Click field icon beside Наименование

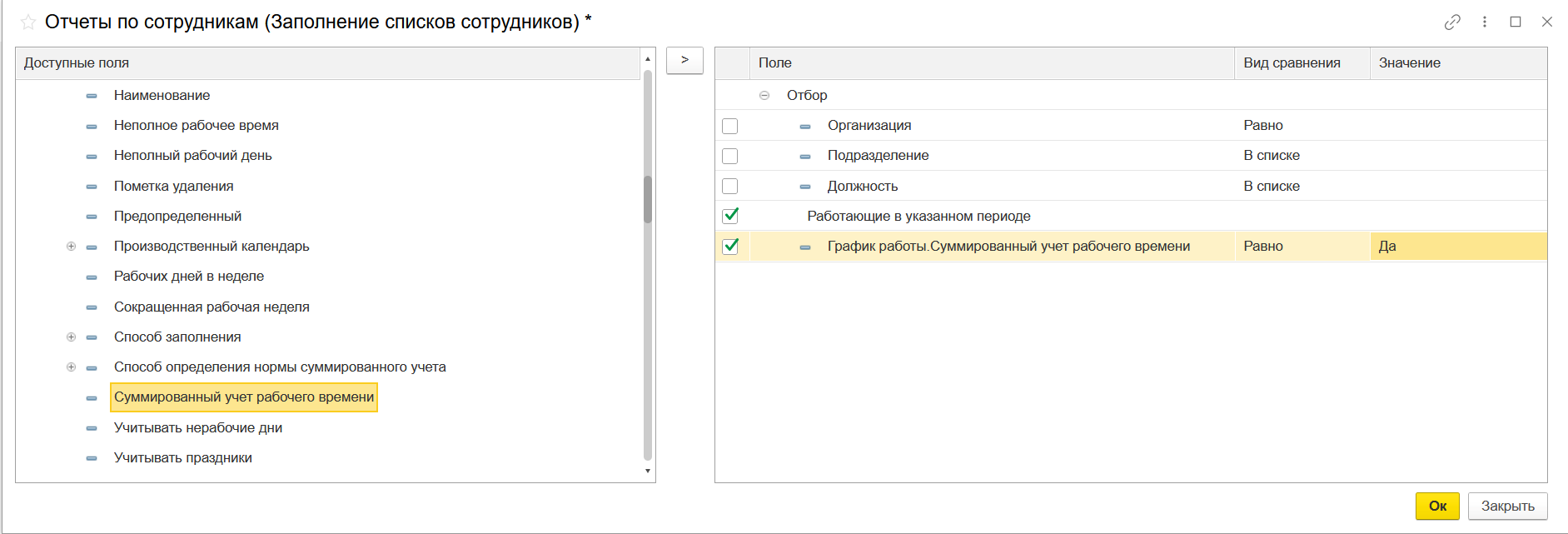(x=92, y=96)
